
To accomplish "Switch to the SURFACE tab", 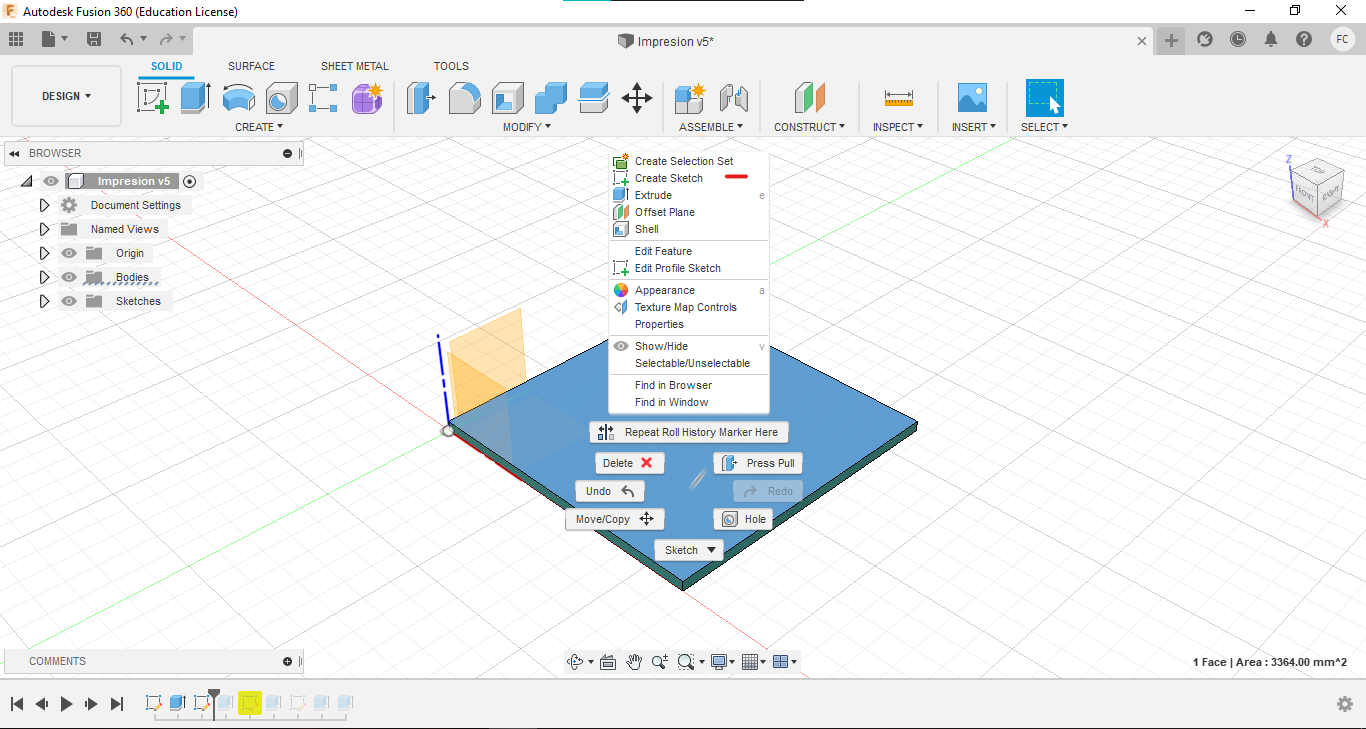I will point(251,66).
